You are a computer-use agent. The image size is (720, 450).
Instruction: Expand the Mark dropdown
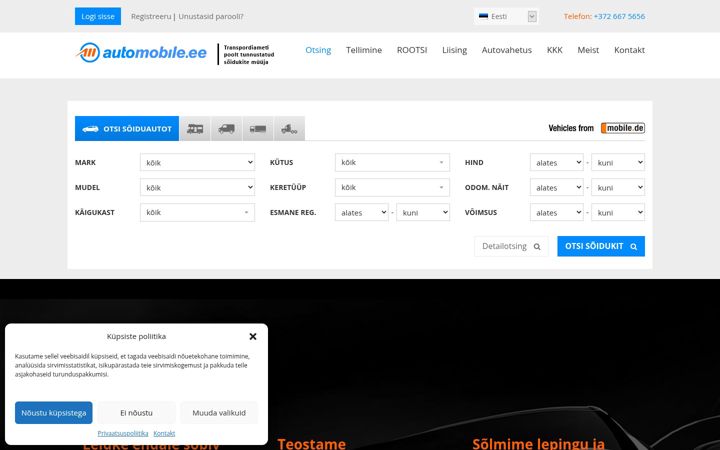[197, 163]
